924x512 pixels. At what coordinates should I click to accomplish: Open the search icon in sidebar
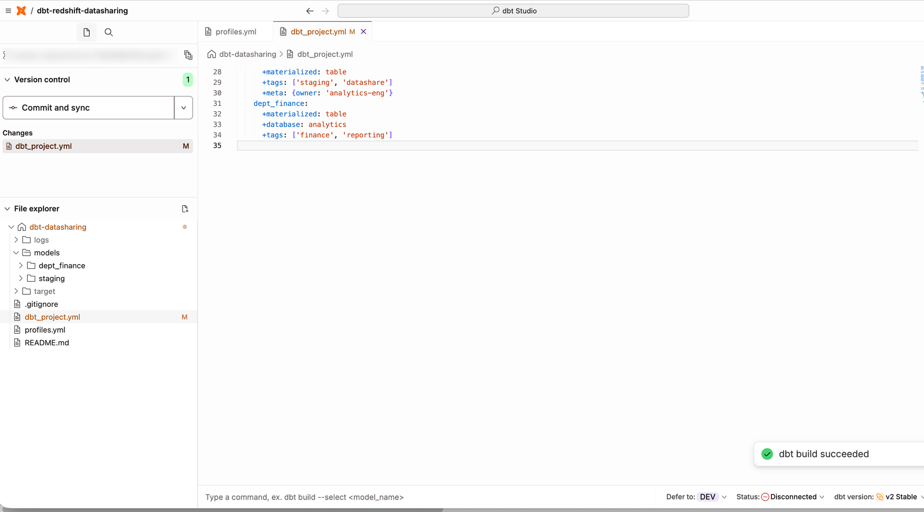(108, 32)
